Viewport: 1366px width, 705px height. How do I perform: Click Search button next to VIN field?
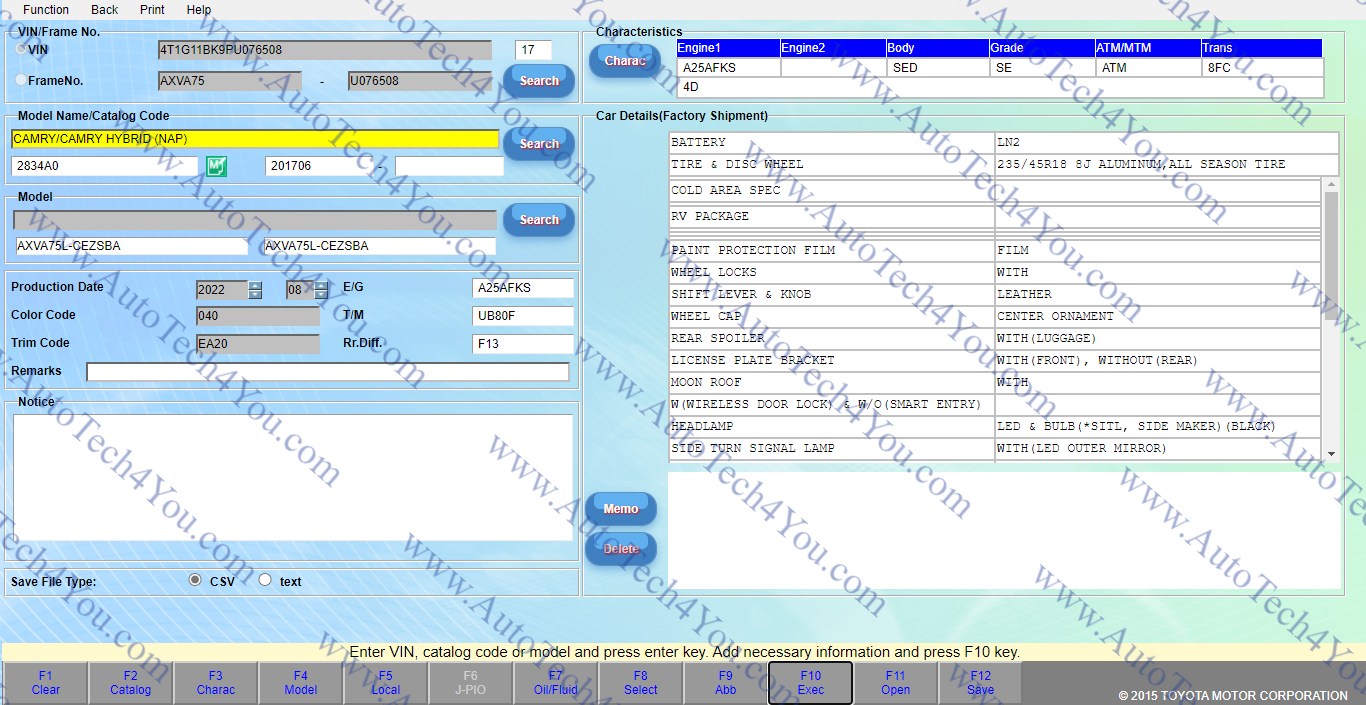click(x=539, y=80)
